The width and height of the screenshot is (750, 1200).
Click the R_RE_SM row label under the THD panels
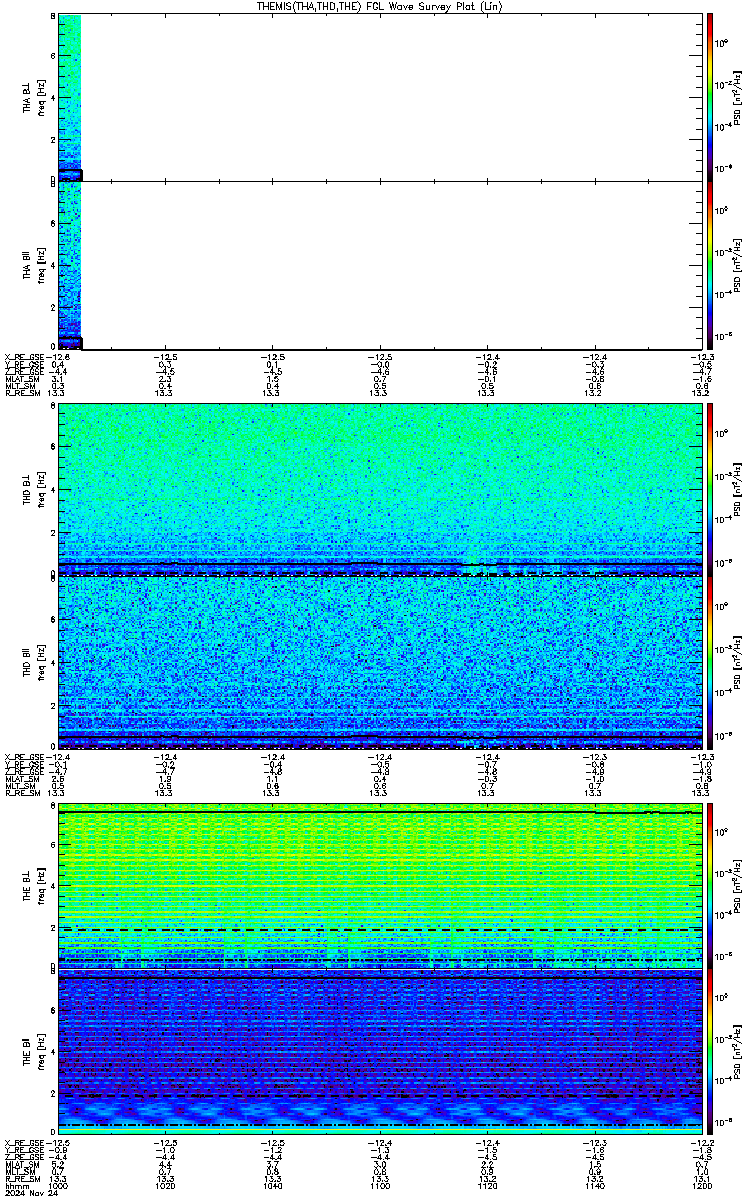[x=22, y=791]
